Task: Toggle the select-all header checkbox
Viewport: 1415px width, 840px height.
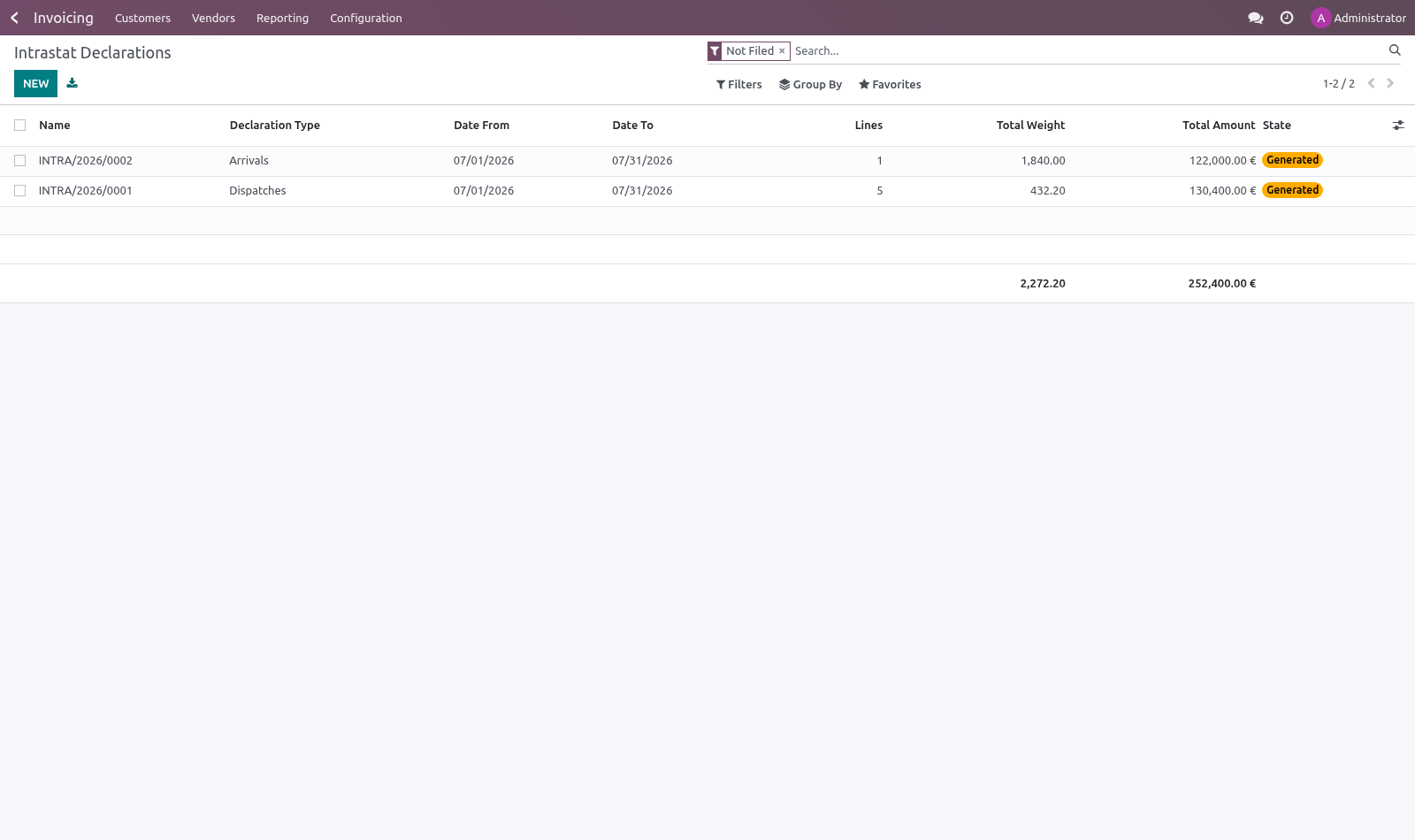Action: (19, 126)
